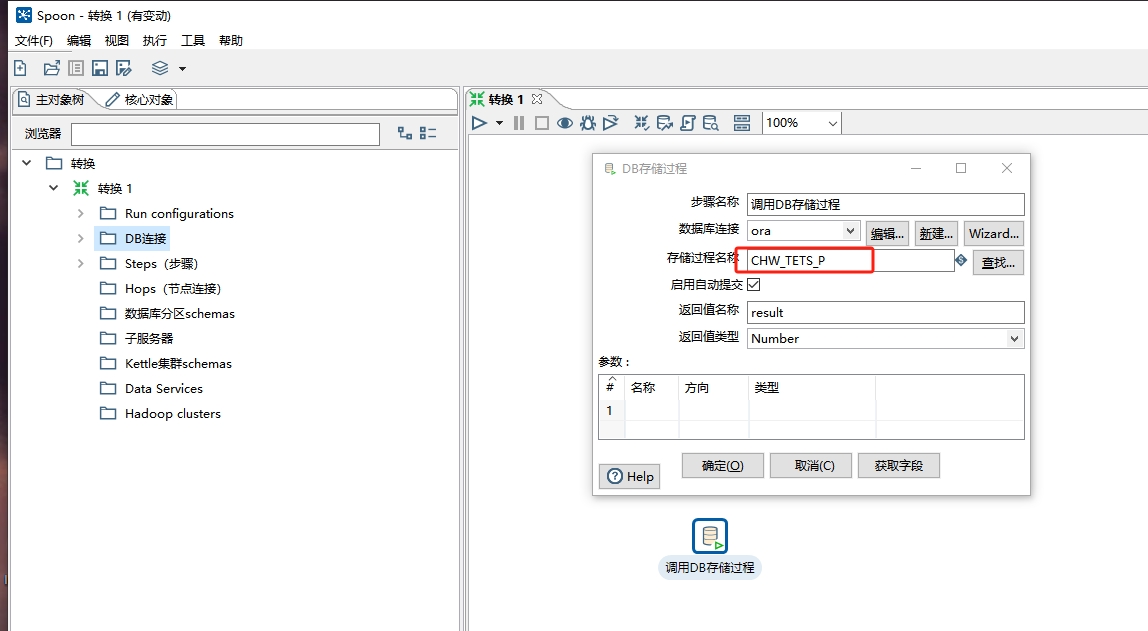1148x631 pixels.
Task: Save the transformation with floppy disk icon
Action: click(100, 68)
